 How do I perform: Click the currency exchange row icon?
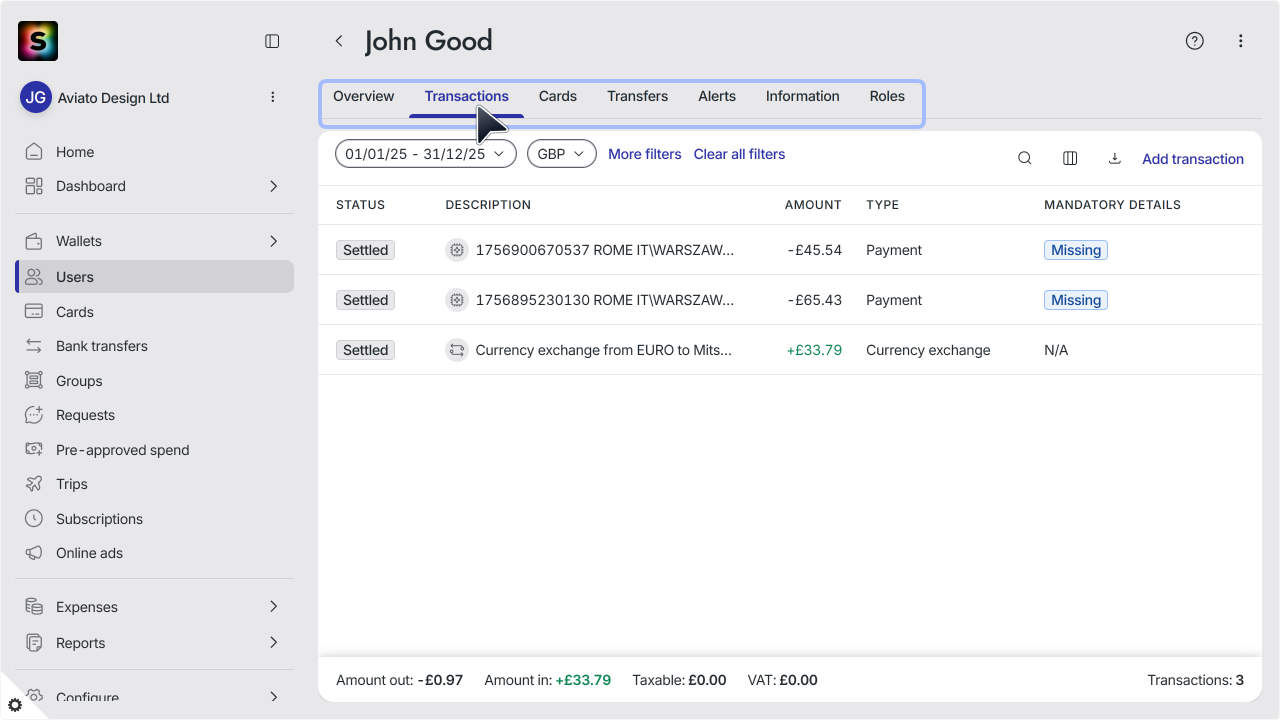coord(457,350)
